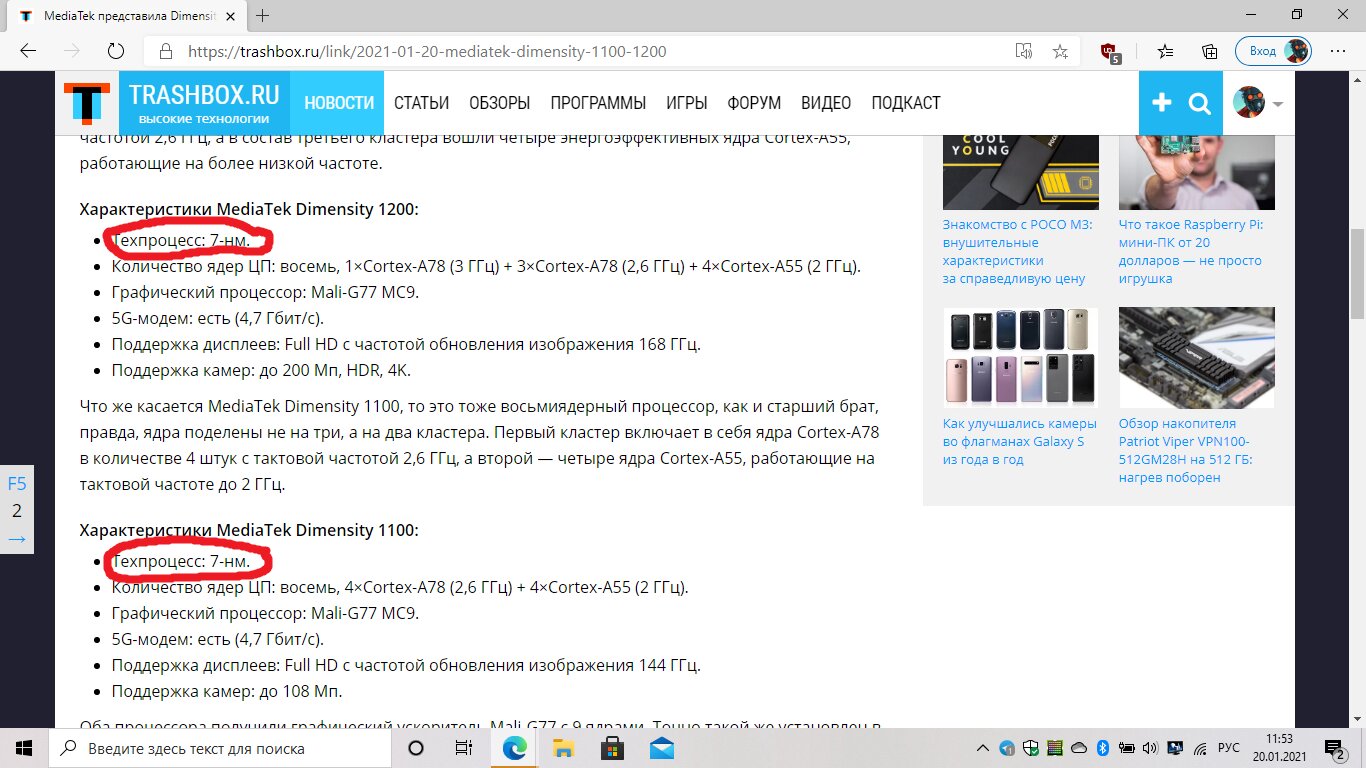
Task: Open the ВИДЕО section
Action: pyautogui.click(x=826, y=103)
